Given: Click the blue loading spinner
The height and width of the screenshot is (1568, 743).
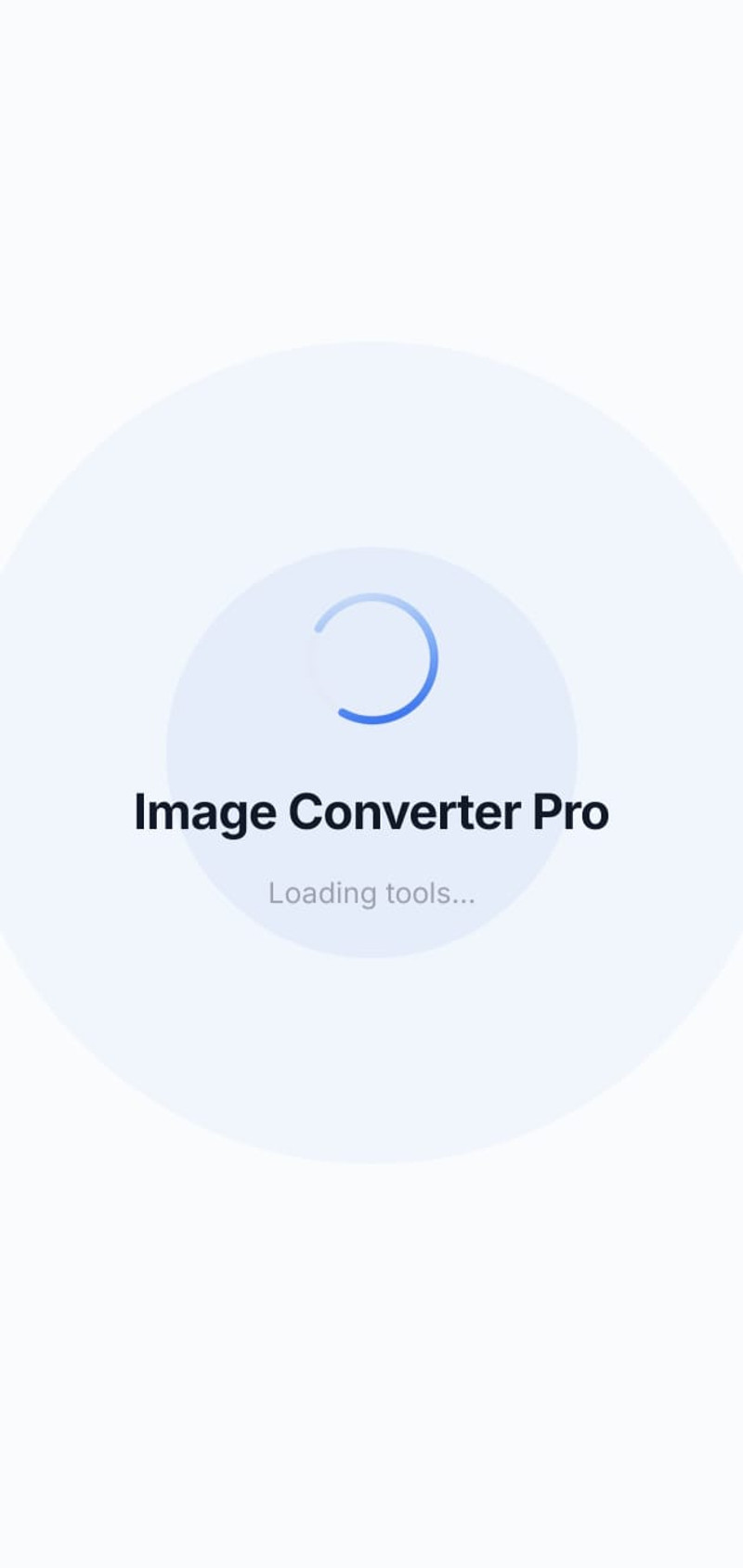Looking at the screenshot, I should (371, 658).
